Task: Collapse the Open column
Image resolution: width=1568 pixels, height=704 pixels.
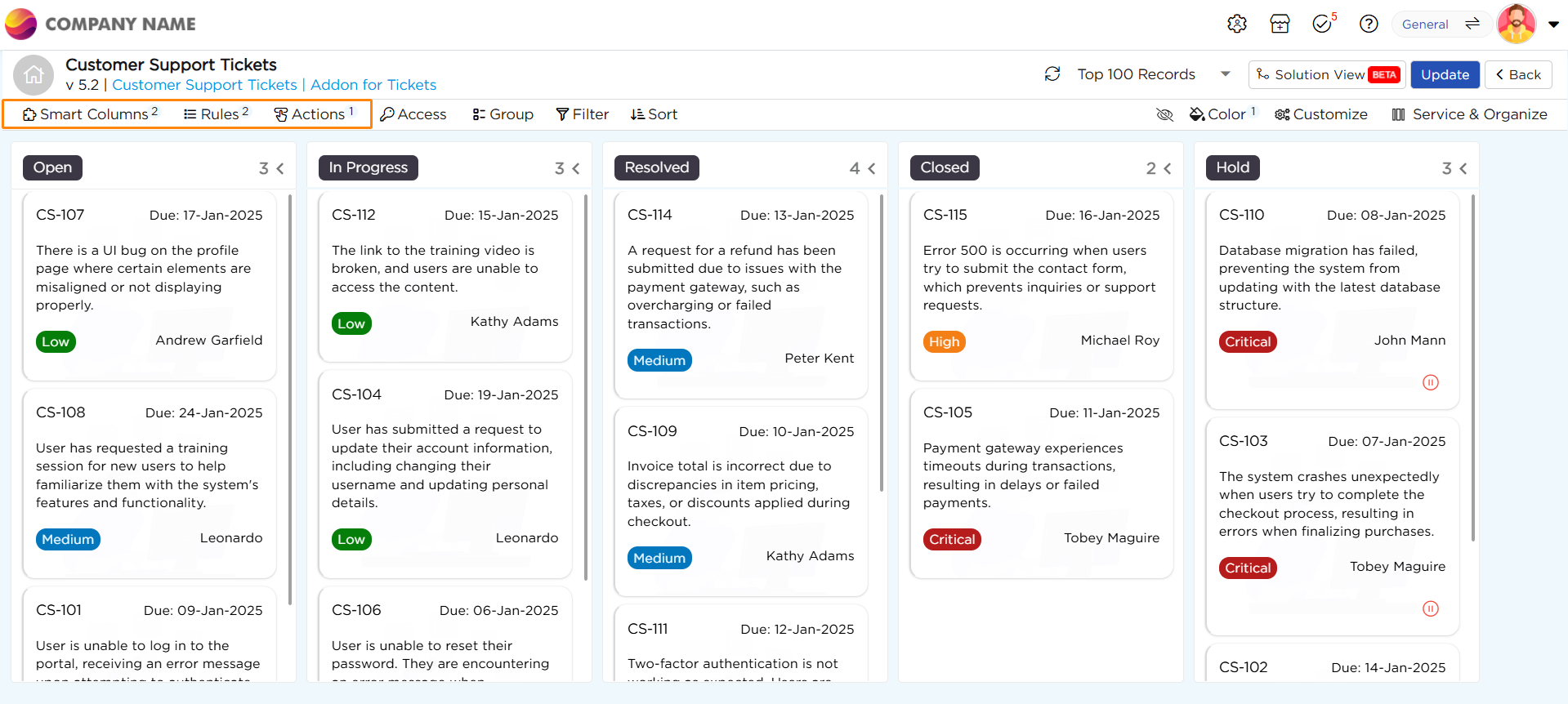Action: (x=280, y=168)
